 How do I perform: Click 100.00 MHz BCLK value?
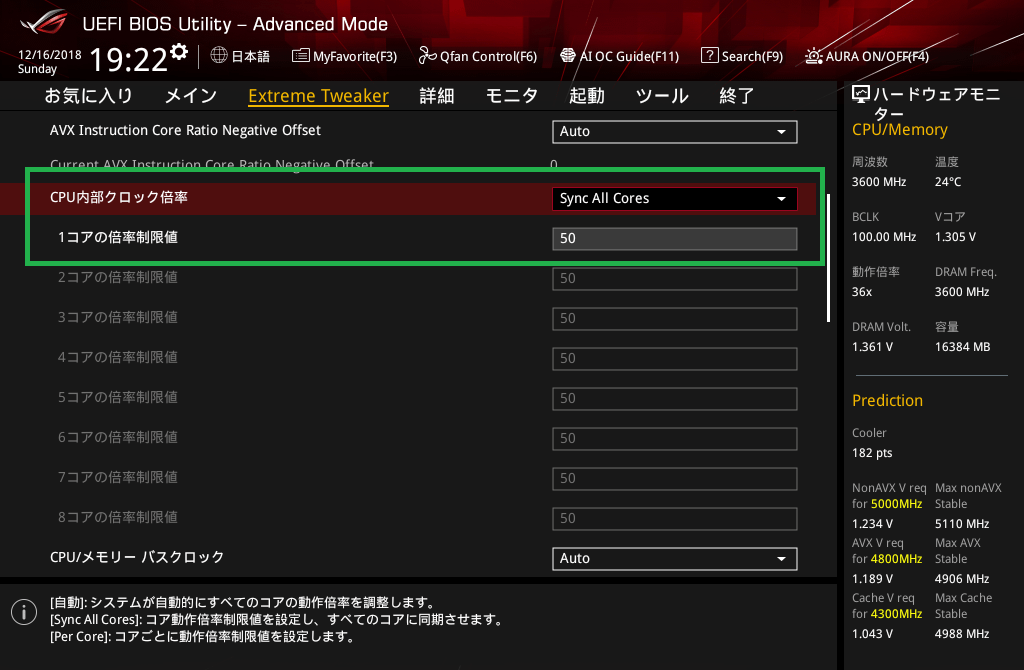884,236
